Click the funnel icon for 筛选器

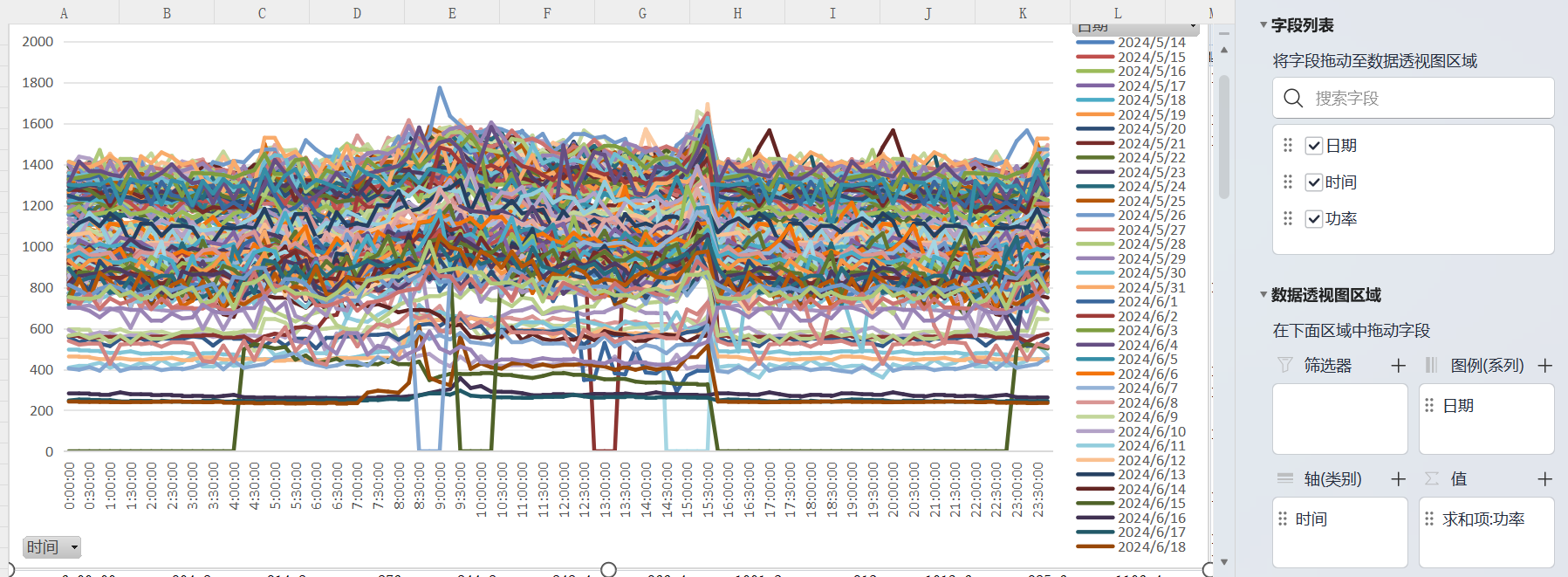click(x=1284, y=366)
